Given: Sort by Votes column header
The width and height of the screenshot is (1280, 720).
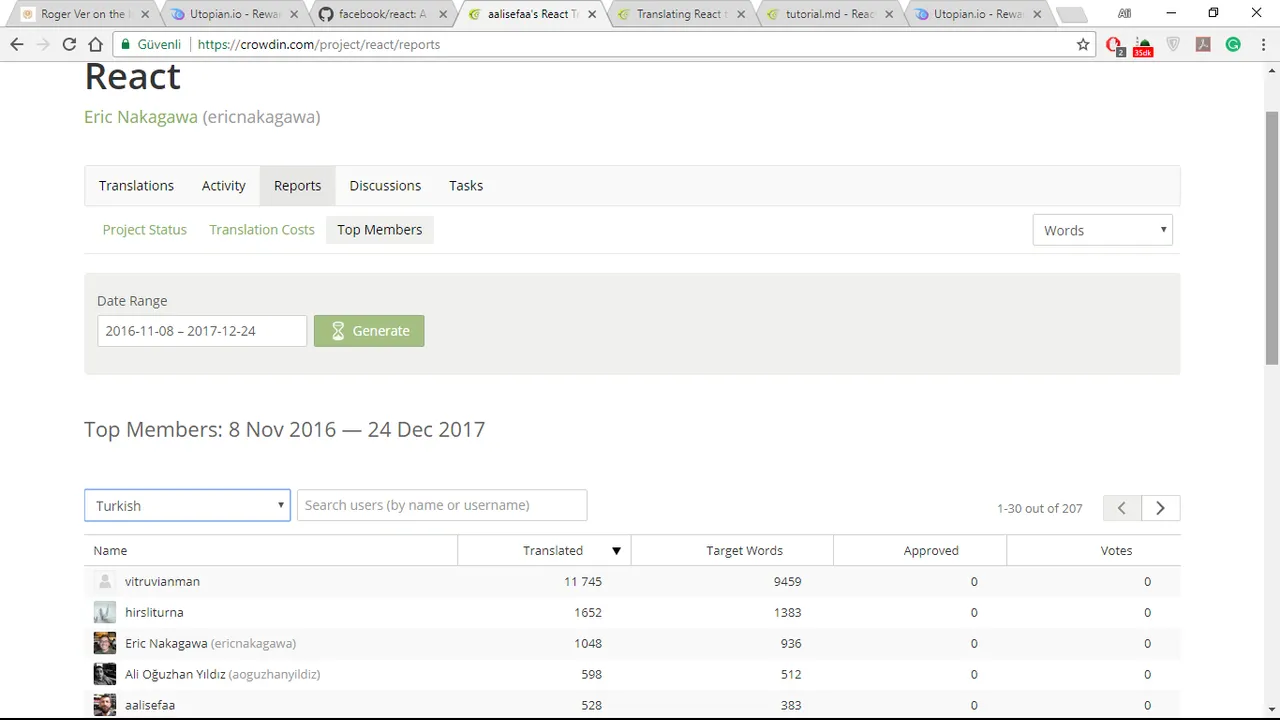Looking at the screenshot, I should pos(1116,551).
